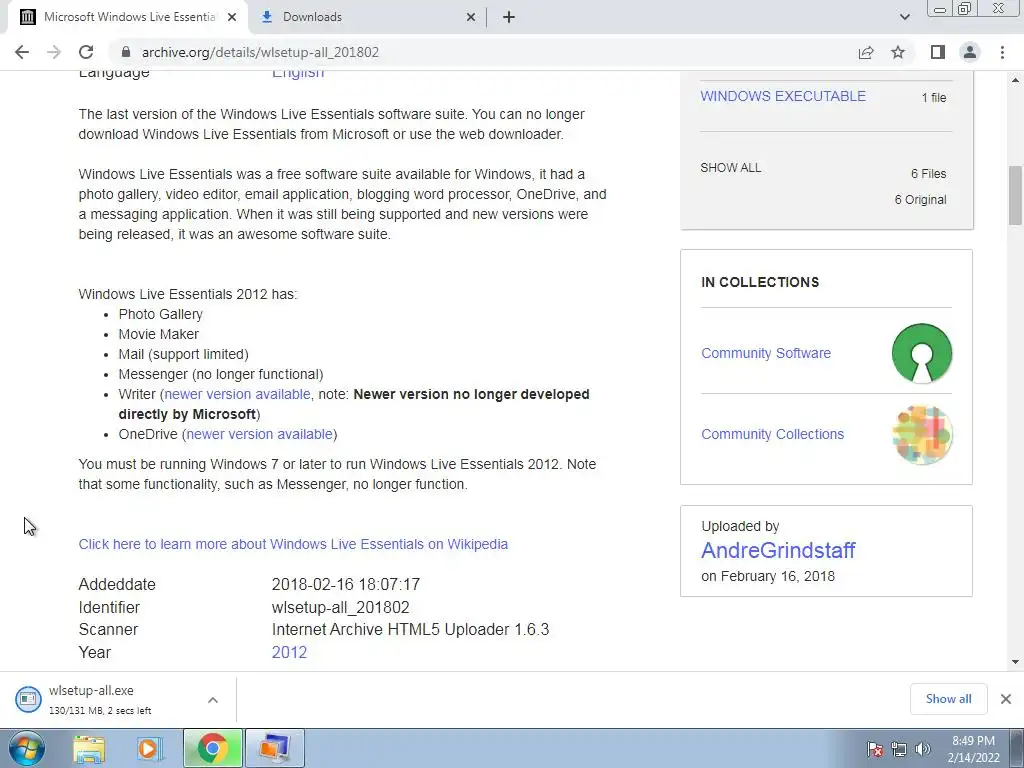The image size is (1024, 768).
Task: Click the page vertical scrollbar thumb
Action: [x=1015, y=195]
